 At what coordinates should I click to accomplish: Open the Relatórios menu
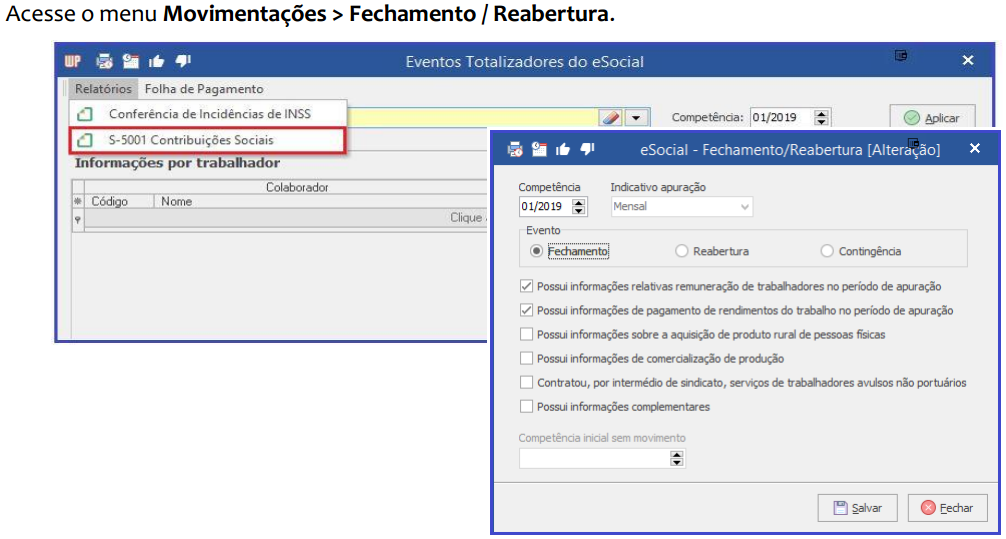point(103,89)
